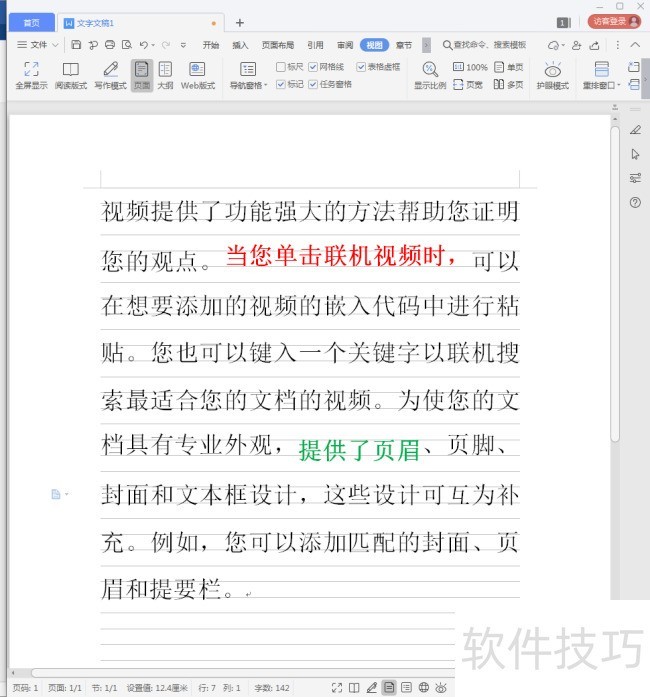
Task: Click the 查找命令 search commands field
Action: pyautogui.click(x=485, y=45)
